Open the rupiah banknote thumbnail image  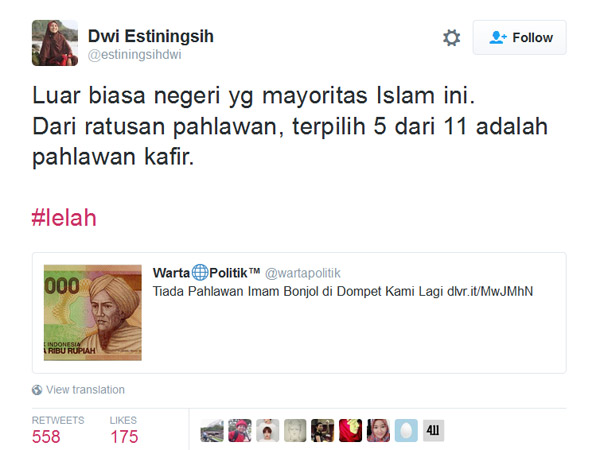[x=93, y=313]
